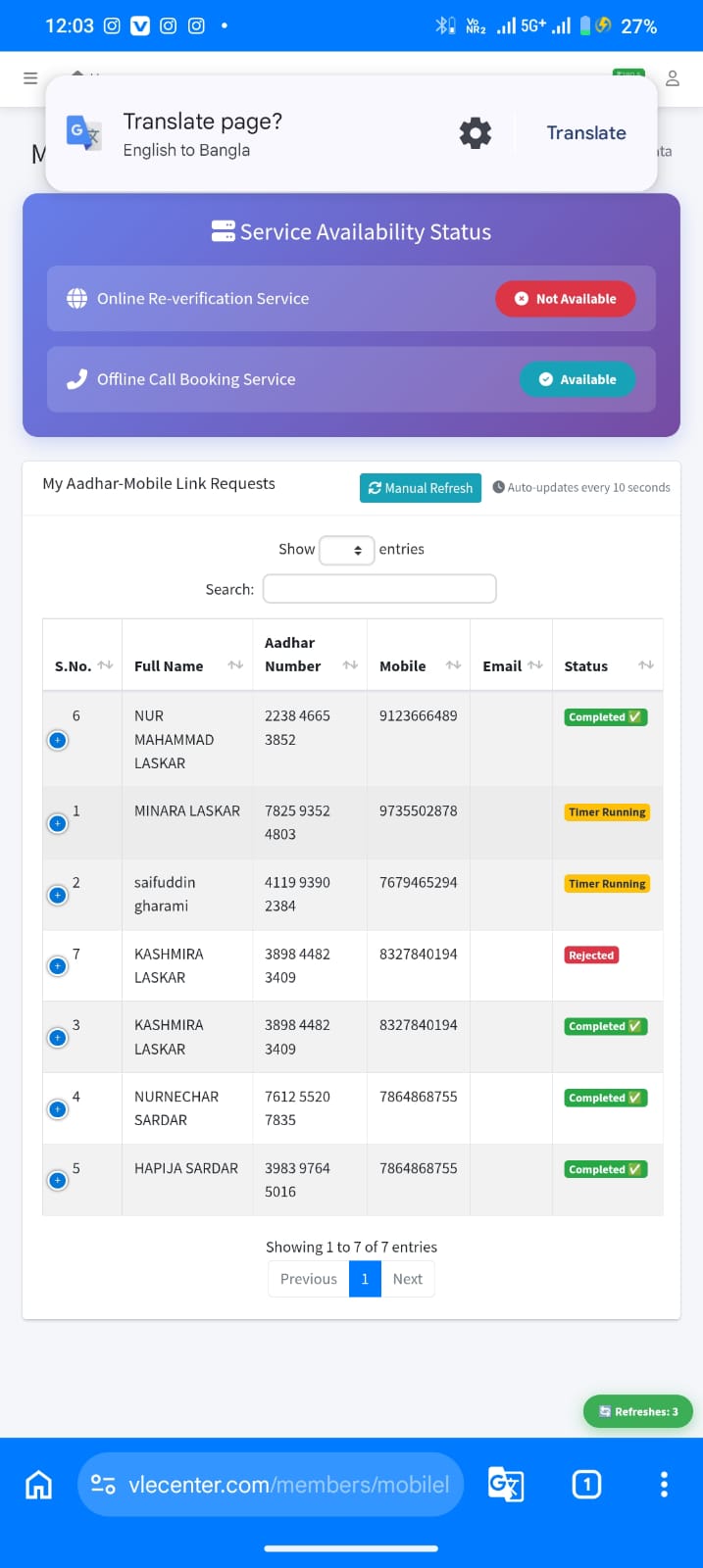Open browser three-dot overflow menu
The width and height of the screenshot is (703, 1568).
[664, 1486]
